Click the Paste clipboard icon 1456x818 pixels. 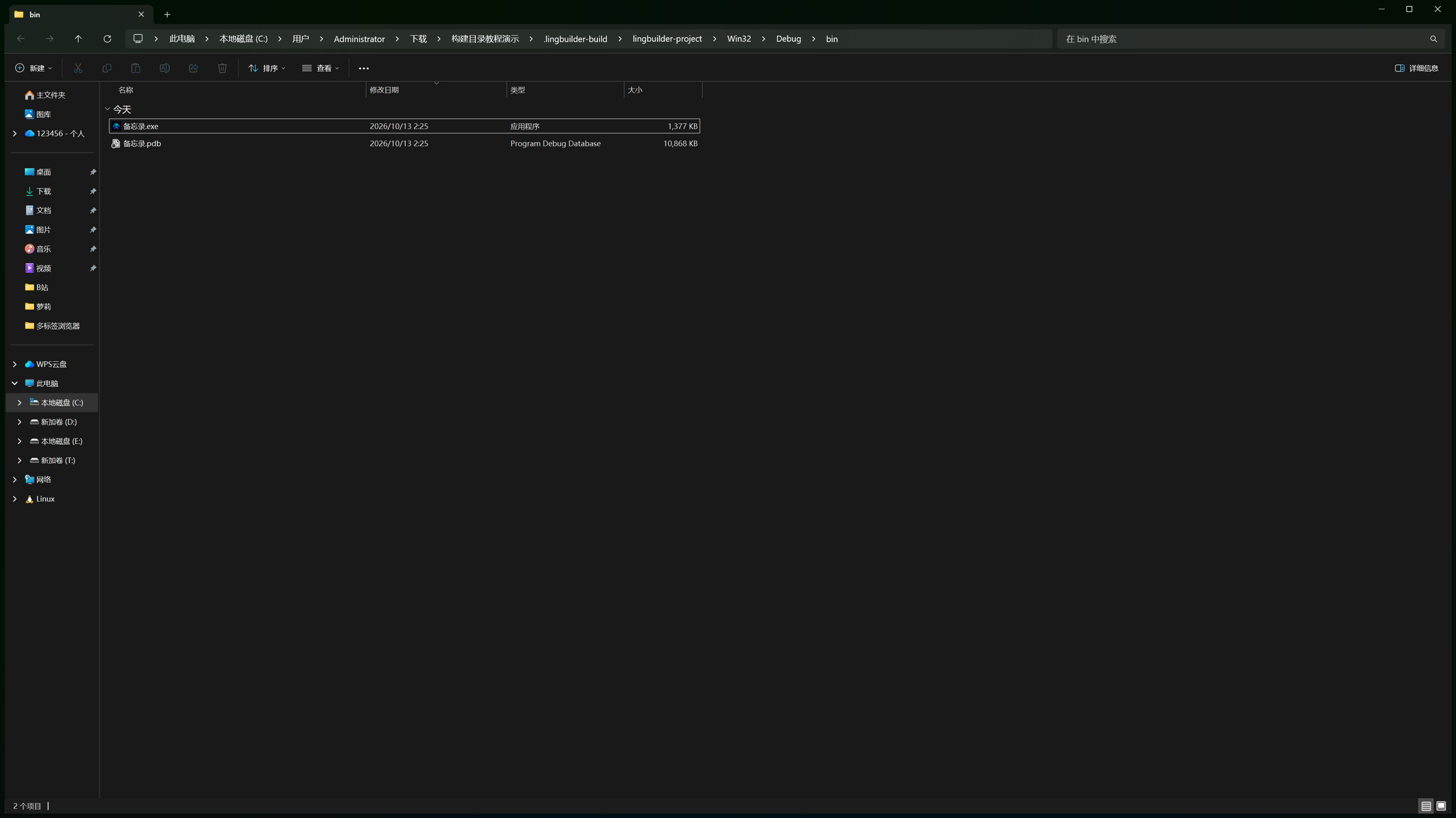(136, 68)
